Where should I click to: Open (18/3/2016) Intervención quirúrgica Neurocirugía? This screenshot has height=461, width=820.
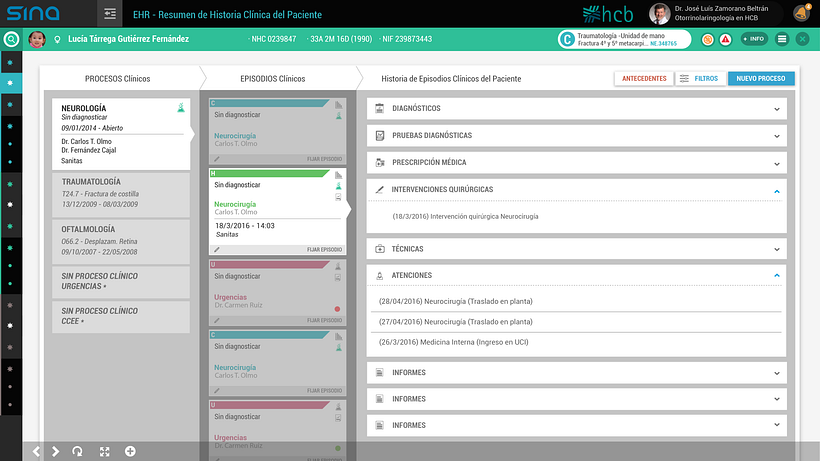465,216
